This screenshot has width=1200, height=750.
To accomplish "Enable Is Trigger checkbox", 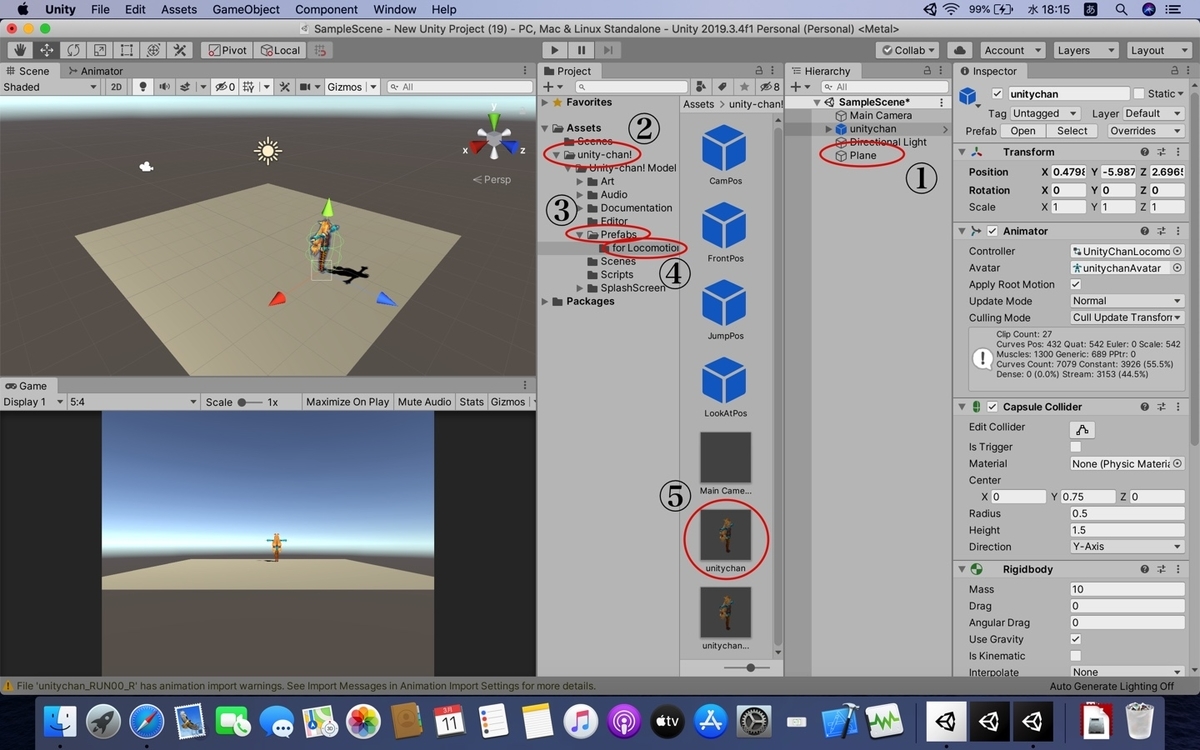I will coord(1076,447).
